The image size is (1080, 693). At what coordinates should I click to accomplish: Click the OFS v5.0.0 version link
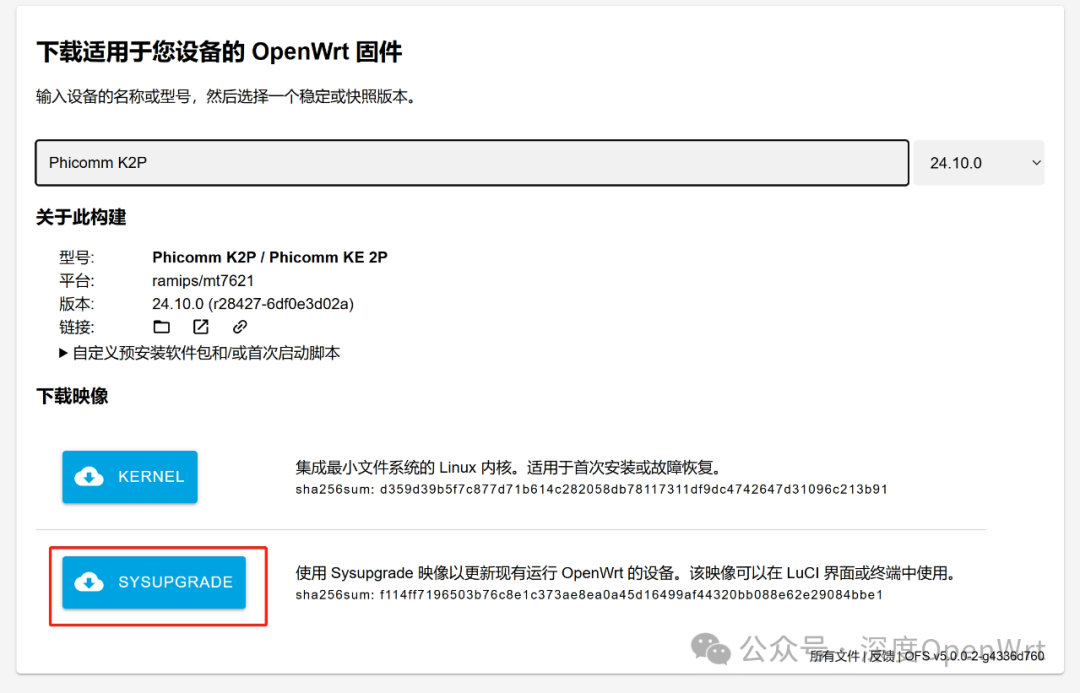point(973,657)
